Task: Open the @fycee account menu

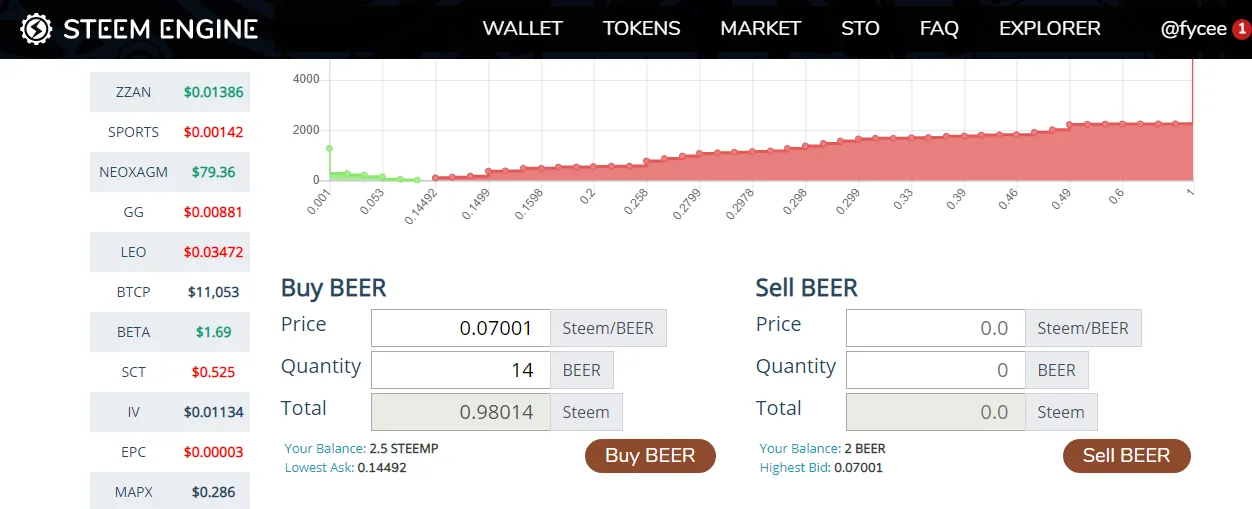Action: pyautogui.click(x=1193, y=29)
